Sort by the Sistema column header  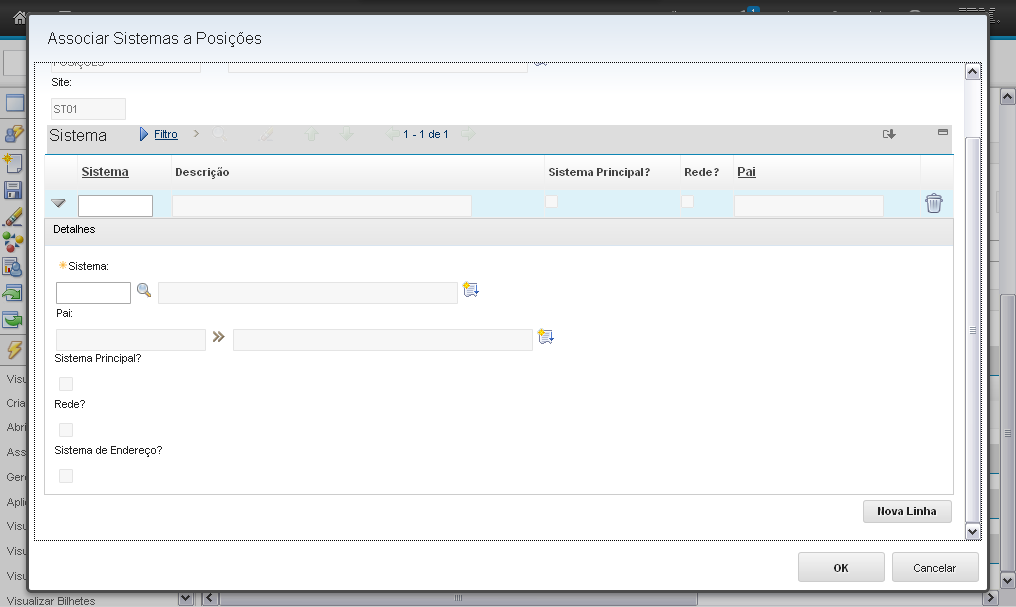tap(105, 172)
